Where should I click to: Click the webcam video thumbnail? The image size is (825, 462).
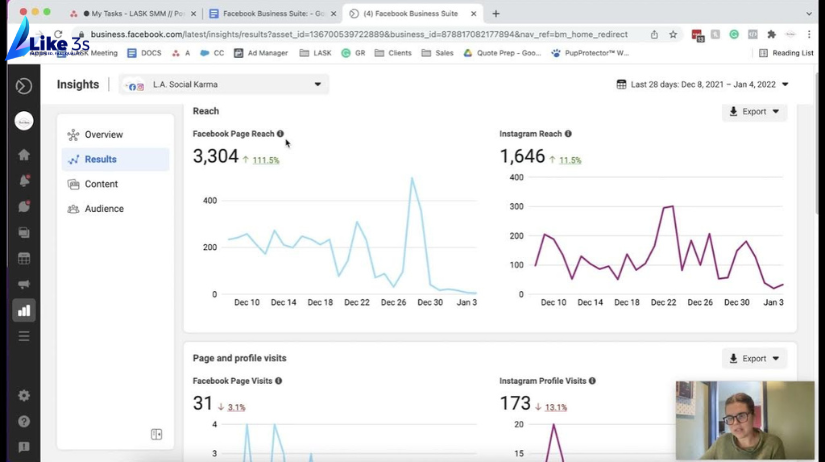click(745, 420)
